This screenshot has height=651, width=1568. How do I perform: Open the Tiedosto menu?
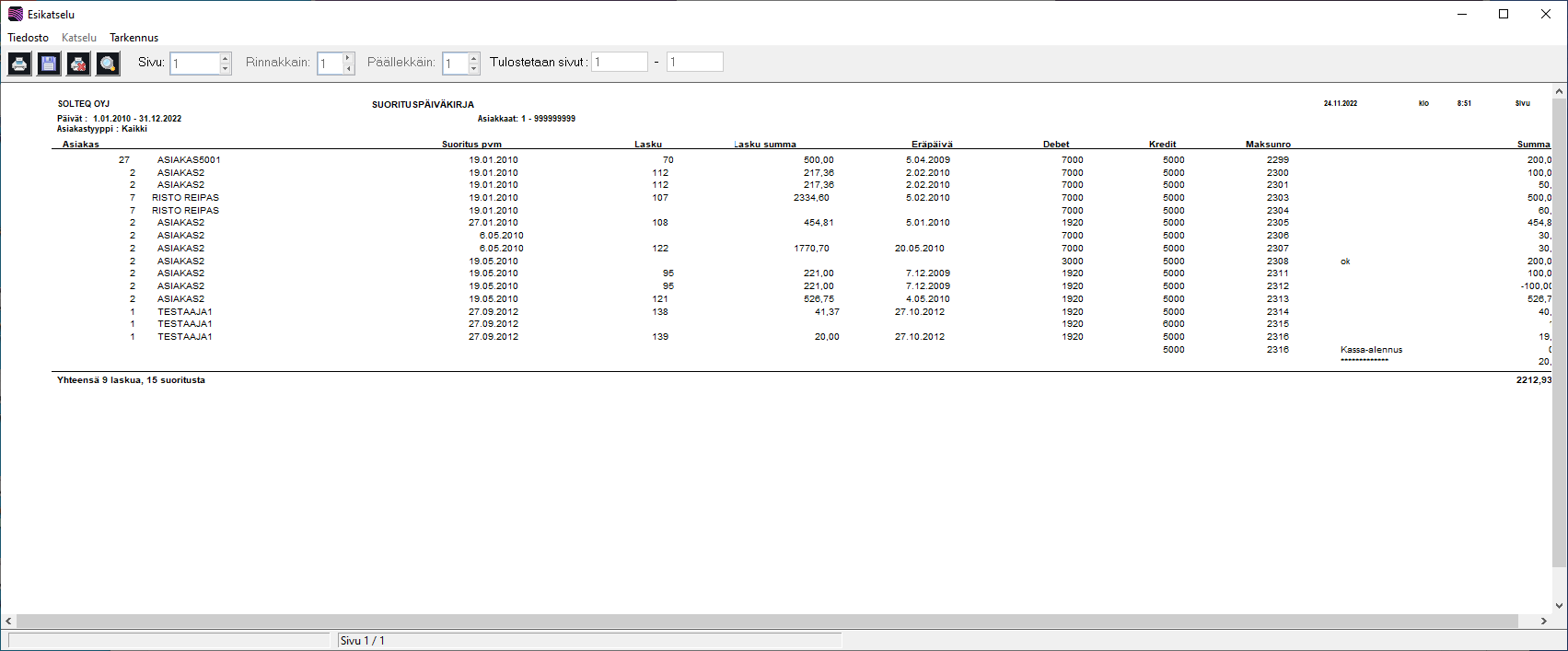point(29,38)
